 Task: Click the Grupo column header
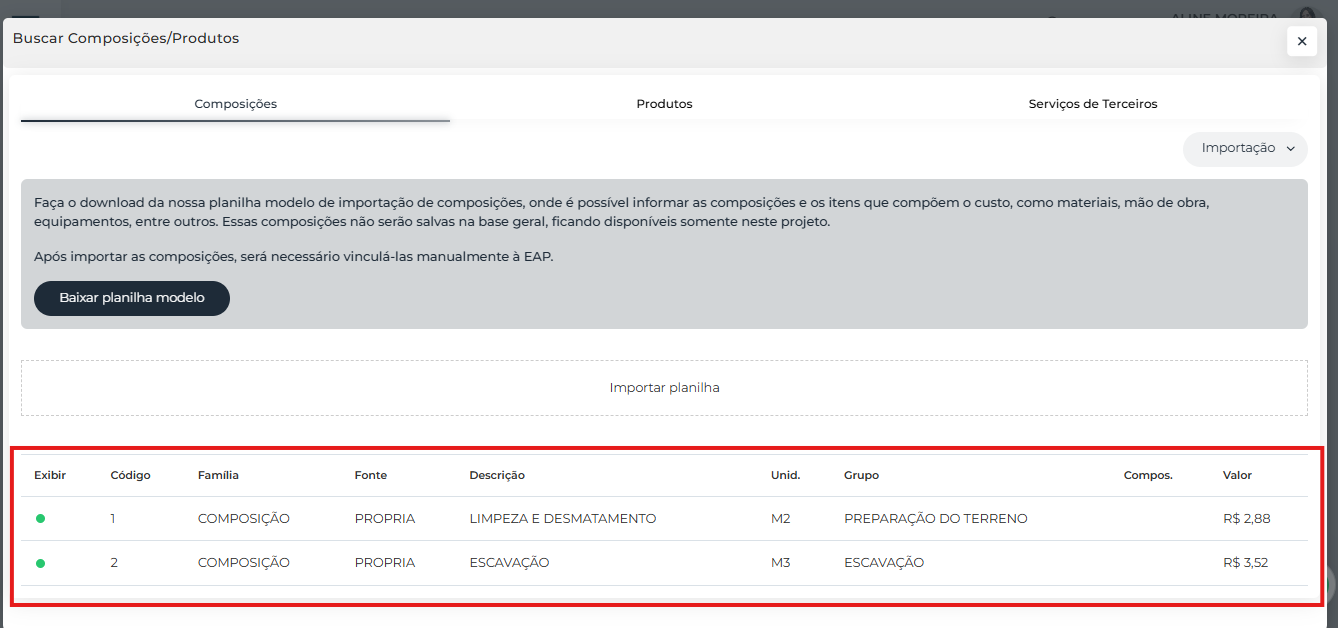861,475
